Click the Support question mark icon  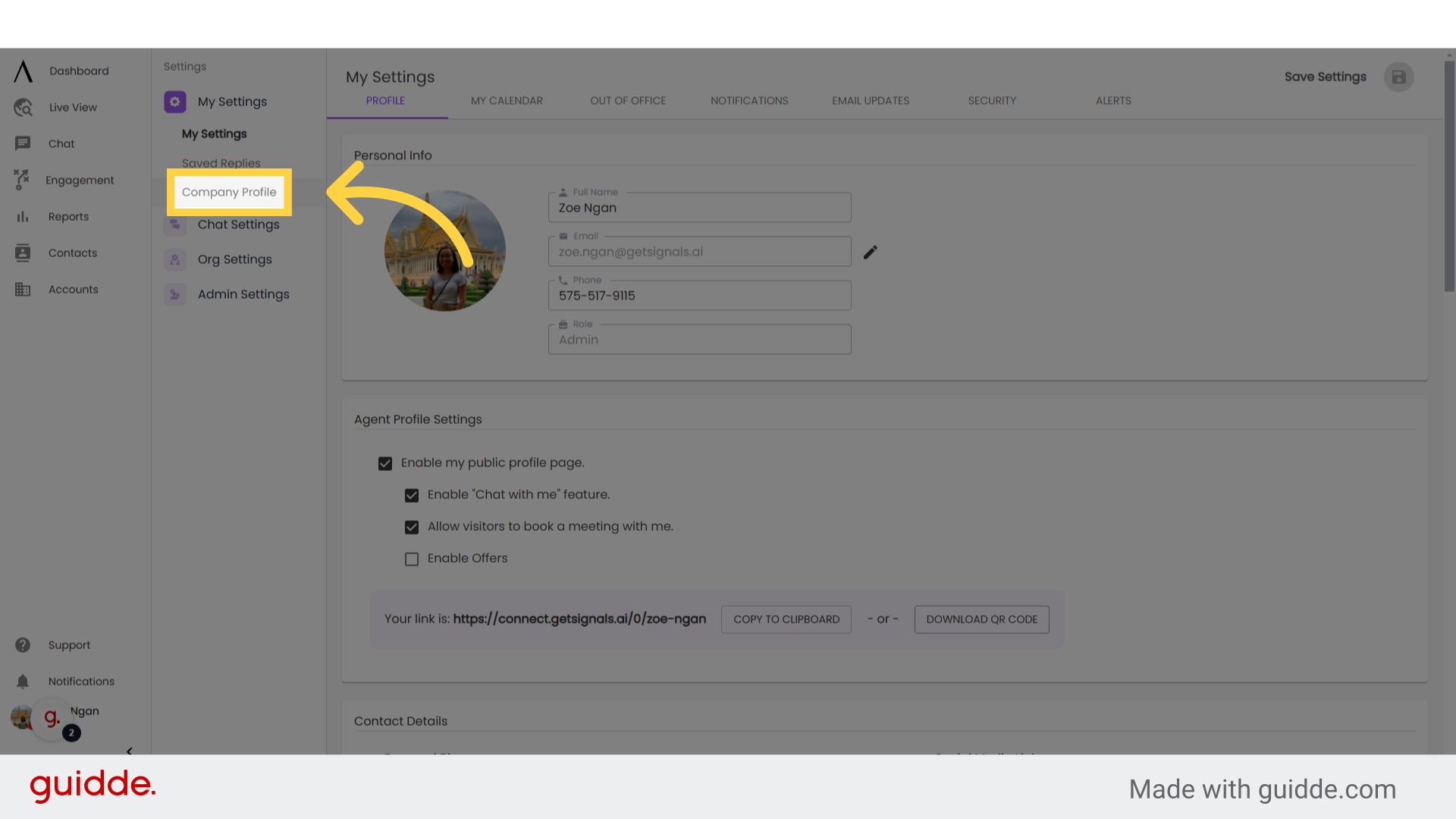(x=23, y=645)
